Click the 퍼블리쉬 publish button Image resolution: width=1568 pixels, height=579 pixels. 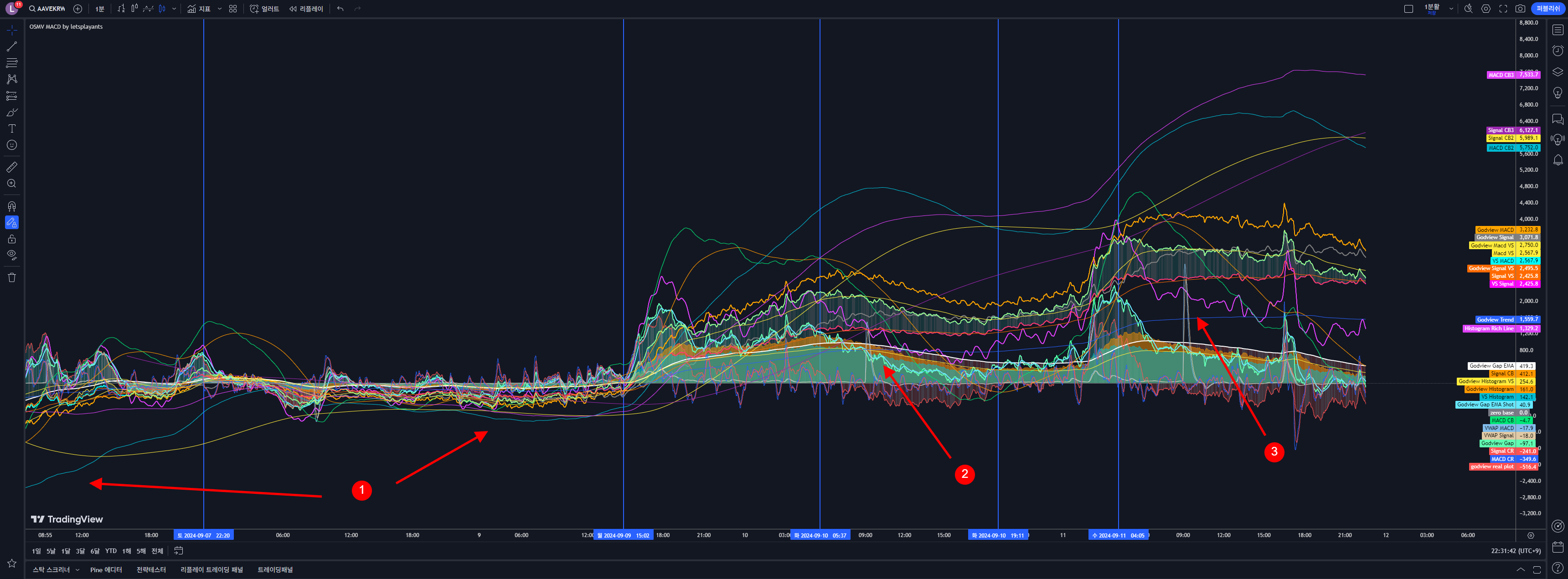pyautogui.click(x=1548, y=9)
